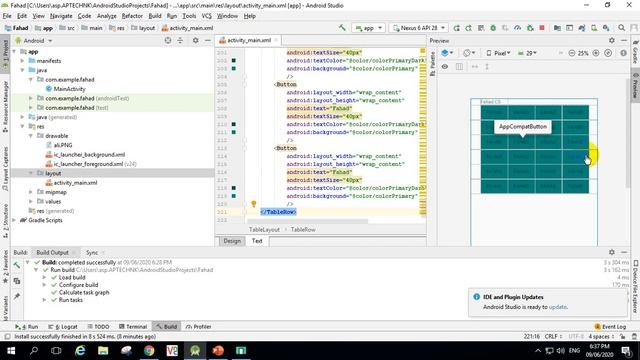Click the yellow lightbulb intention icon

coord(253,204)
